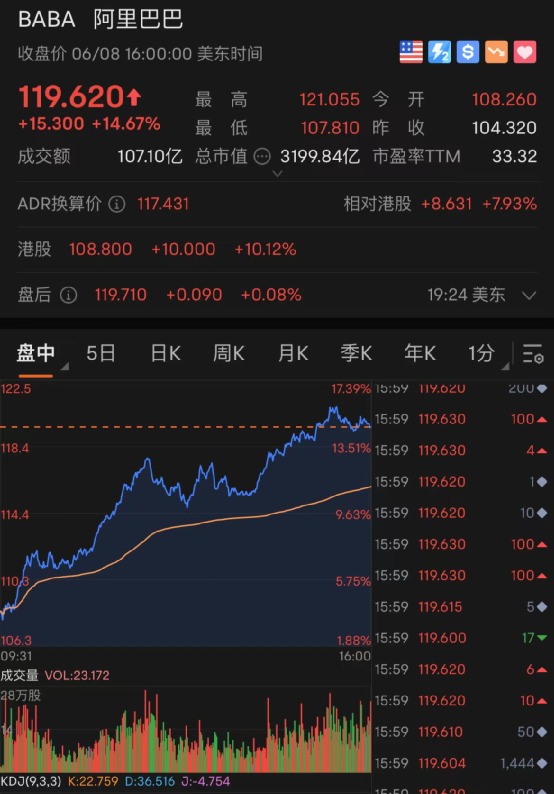Tap the pink heart favorite icon
The height and width of the screenshot is (794, 554).
coord(525,52)
